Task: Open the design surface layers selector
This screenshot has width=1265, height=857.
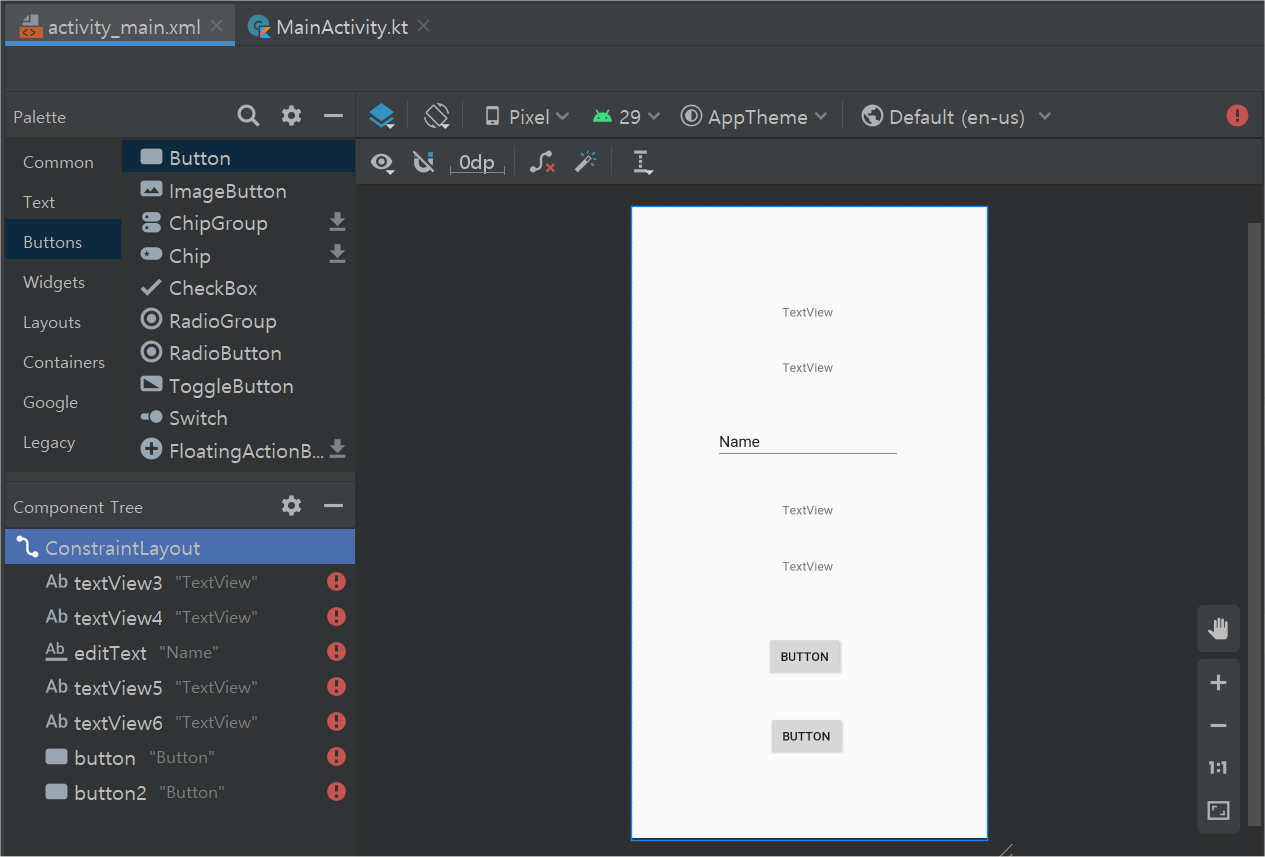Action: tap(382, 116)
